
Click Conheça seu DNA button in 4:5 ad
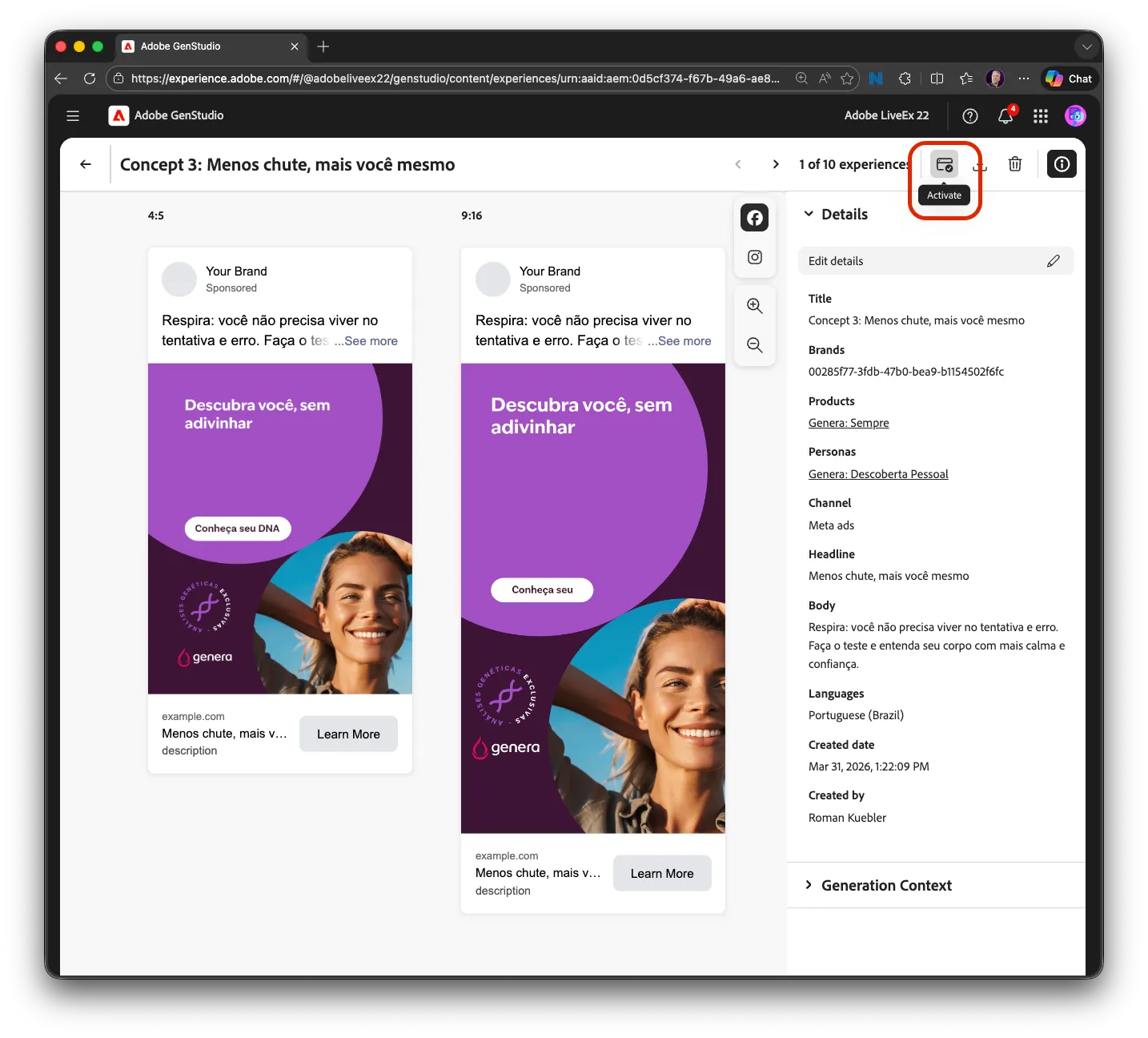pos(237,529)
